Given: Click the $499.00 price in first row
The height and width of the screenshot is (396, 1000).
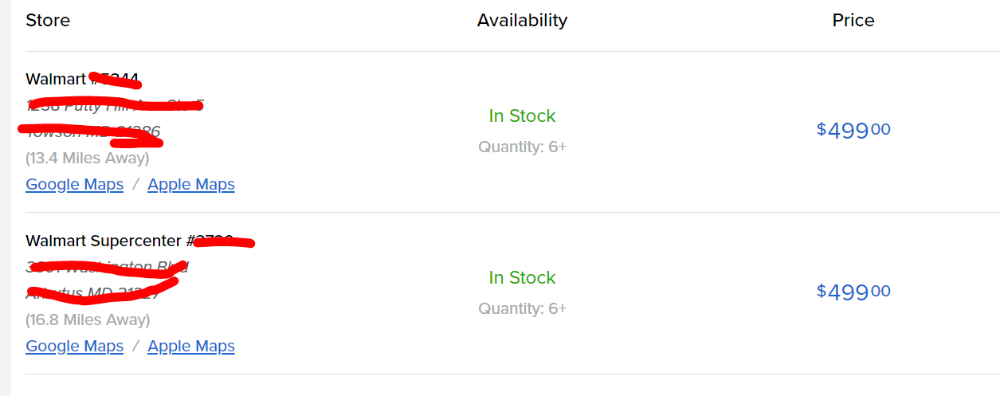Looking at the screenshot, I should point(853,130).
